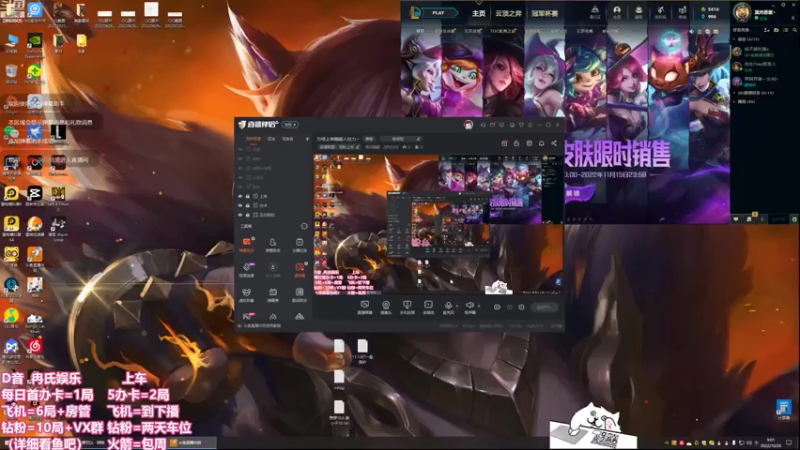This screenshot has width=800, height=450.
Task: Select first scene tab in streaming app
Action: [x=253, y=139]
